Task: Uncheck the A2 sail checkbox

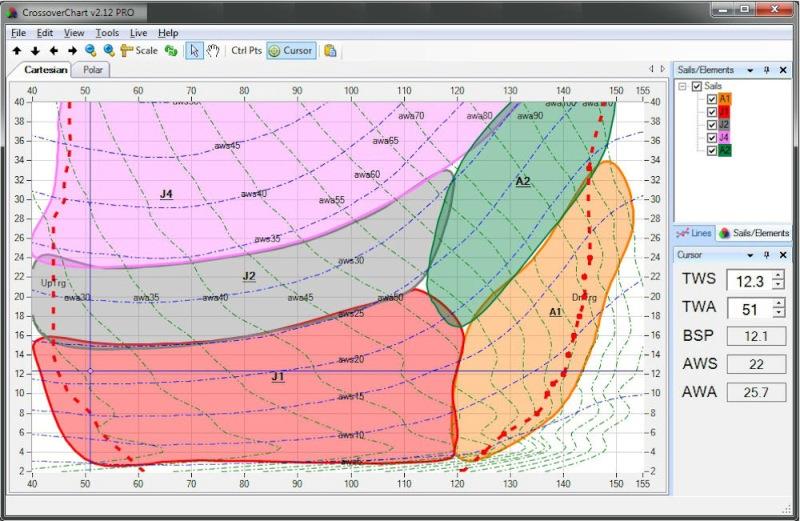Action: click(x=712, y=150)
